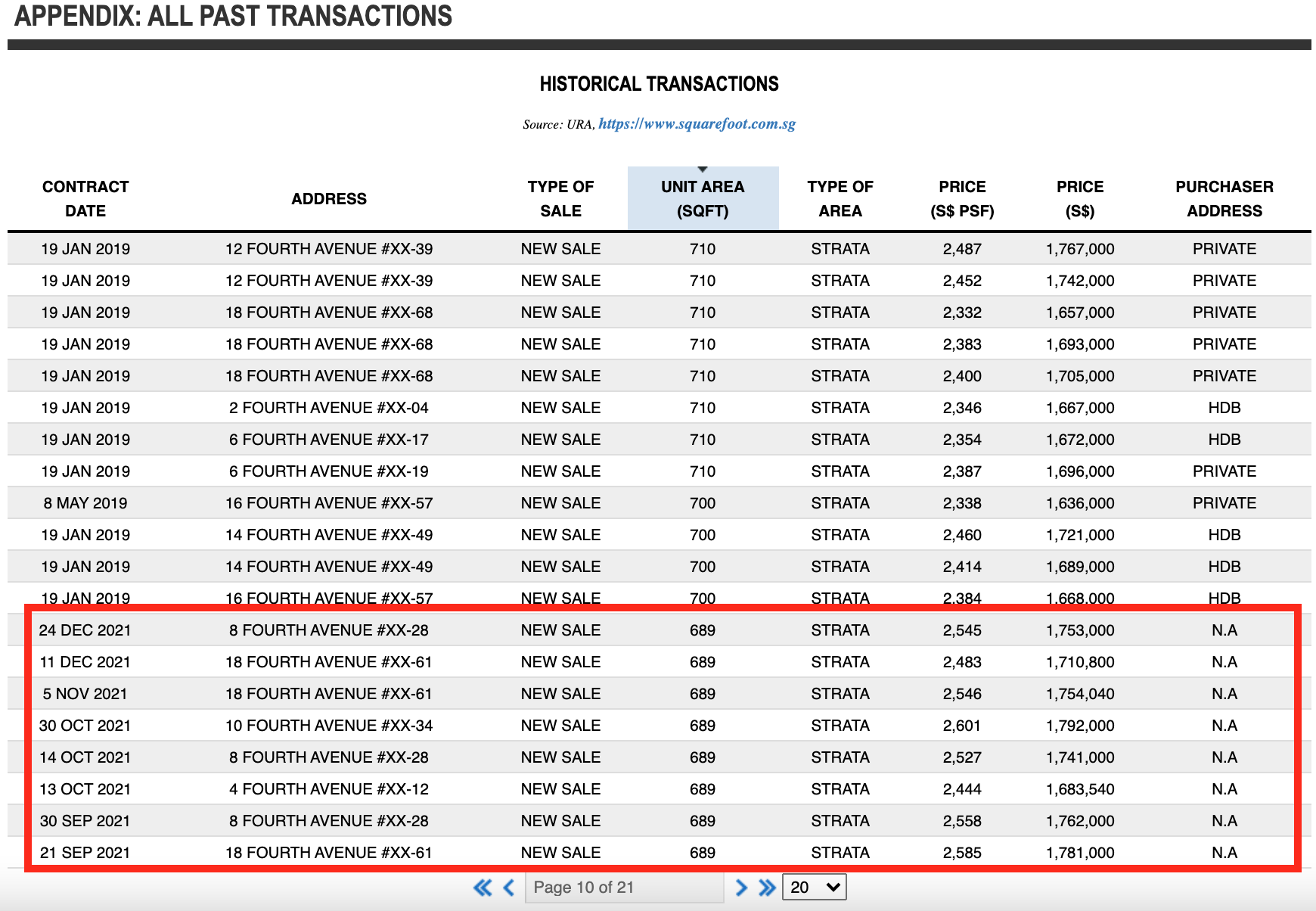Click PSF value 2,527
The width and height of the screenshot is (1316, 911).
tap(962, 757)
